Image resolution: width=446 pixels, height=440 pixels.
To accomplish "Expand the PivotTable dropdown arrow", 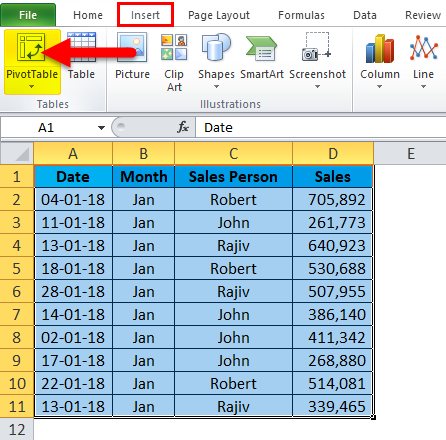I will pyautogui.click(x=31, y=87).
